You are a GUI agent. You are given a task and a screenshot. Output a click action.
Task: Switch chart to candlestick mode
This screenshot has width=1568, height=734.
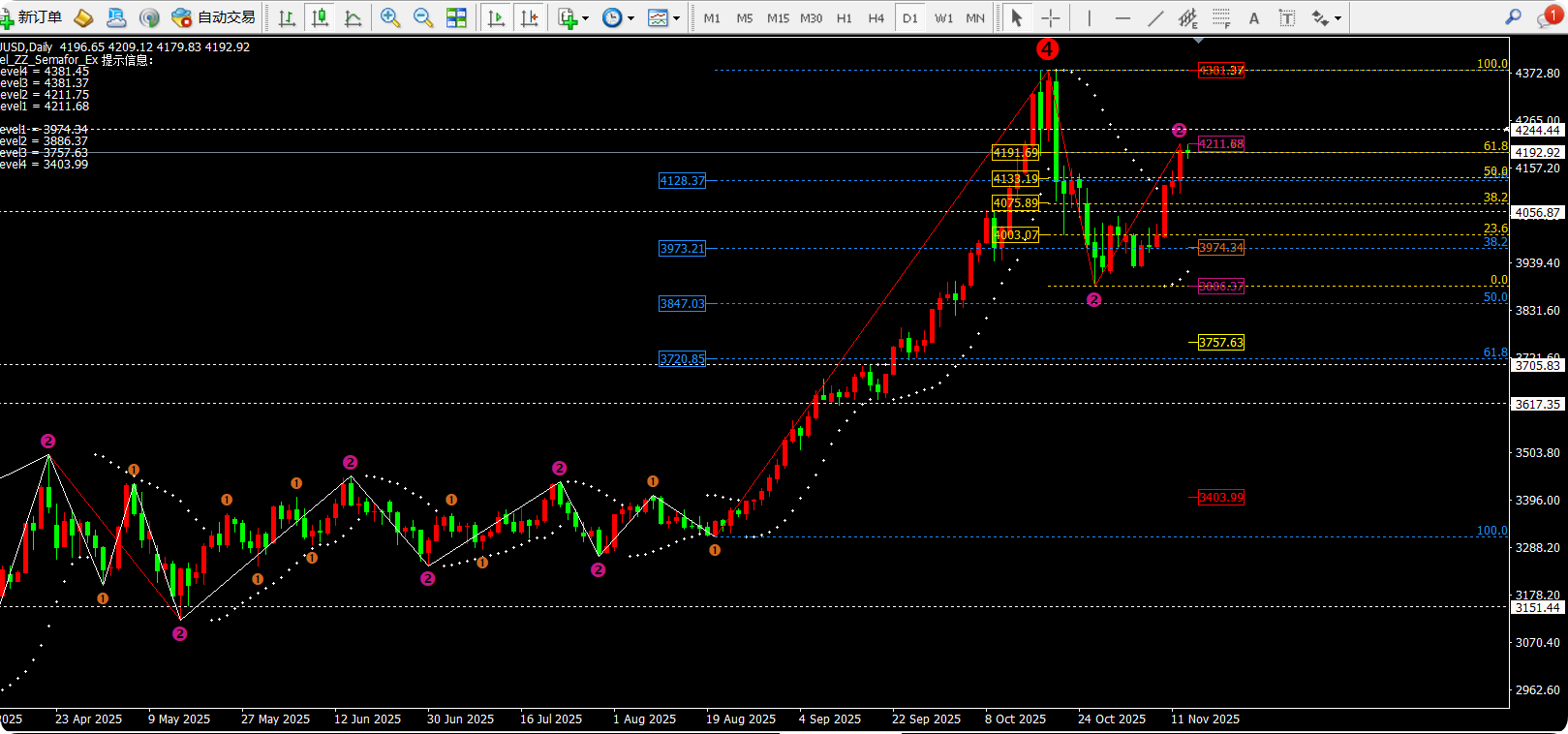coord(320,17)
